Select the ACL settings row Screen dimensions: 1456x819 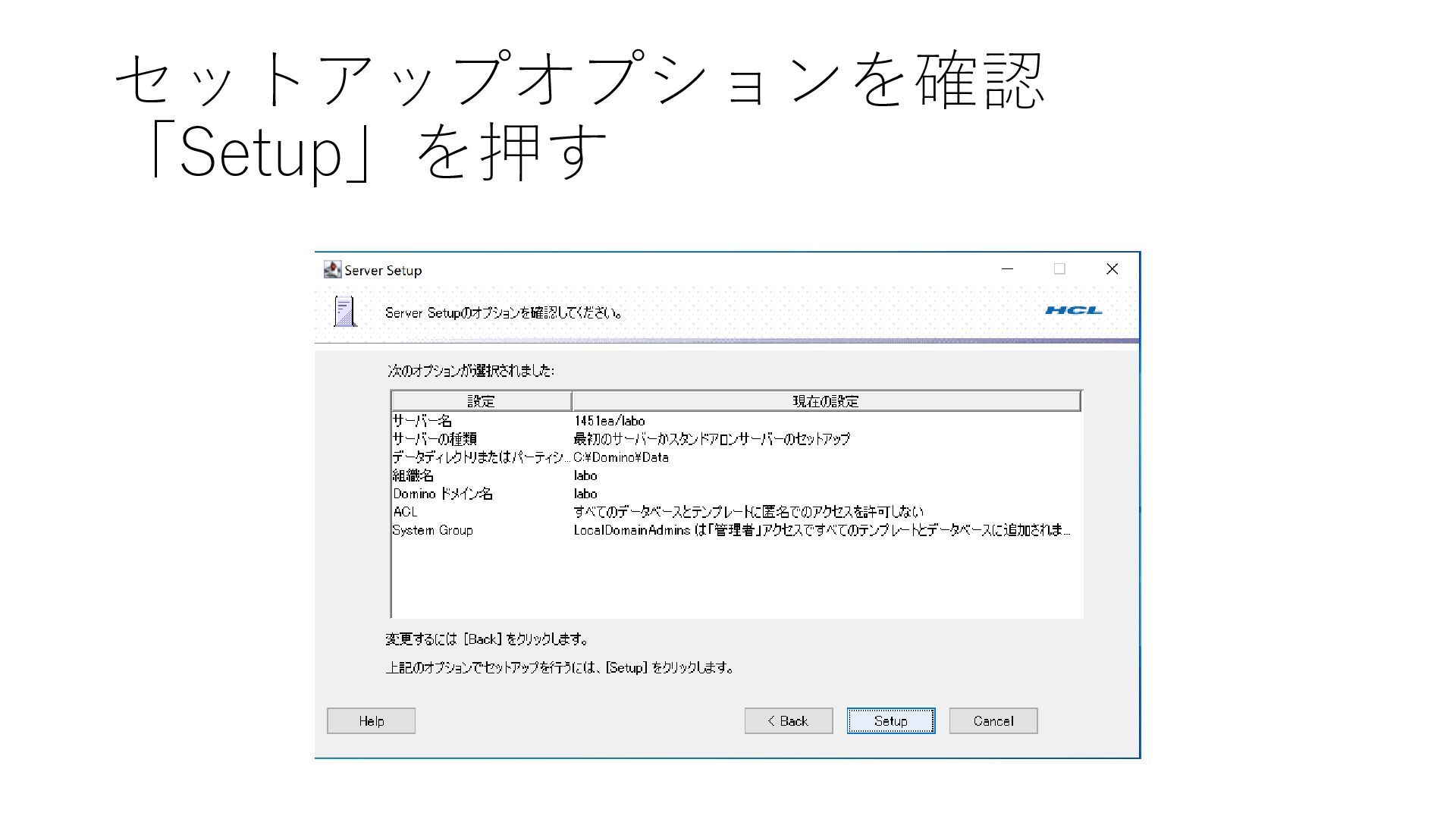click(x=406, y=512)
